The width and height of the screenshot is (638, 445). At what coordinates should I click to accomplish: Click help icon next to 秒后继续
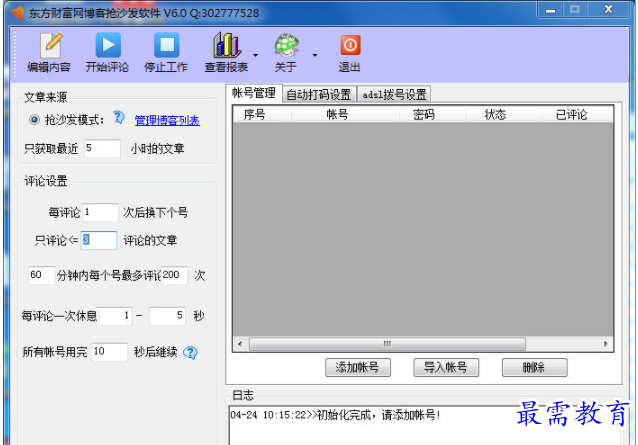click(190, 352)
